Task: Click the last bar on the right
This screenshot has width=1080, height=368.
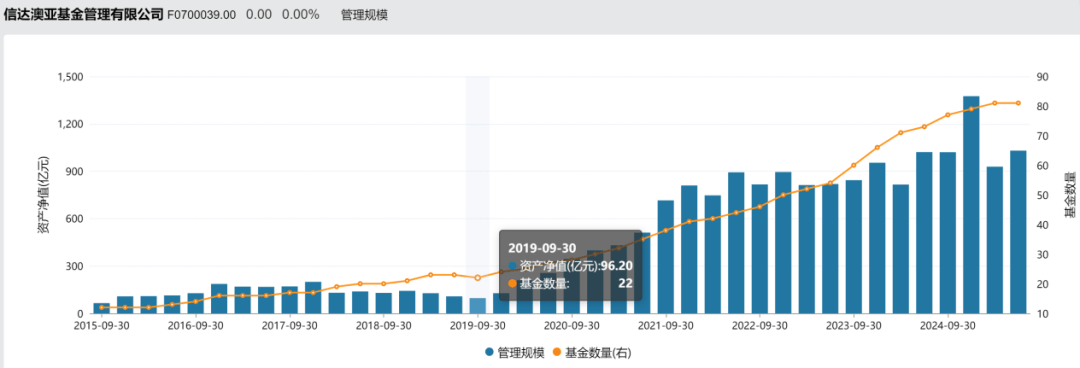Action: click(1018, 232)
